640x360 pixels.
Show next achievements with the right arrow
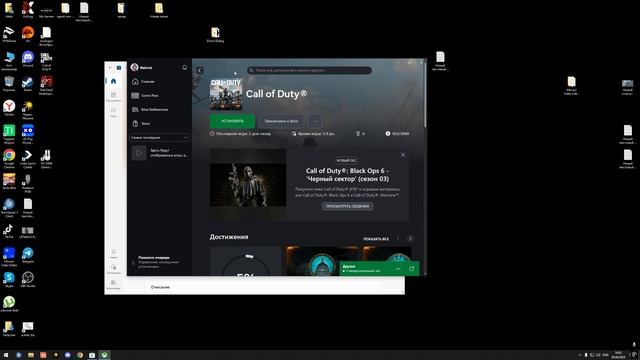tap(410, 238)
